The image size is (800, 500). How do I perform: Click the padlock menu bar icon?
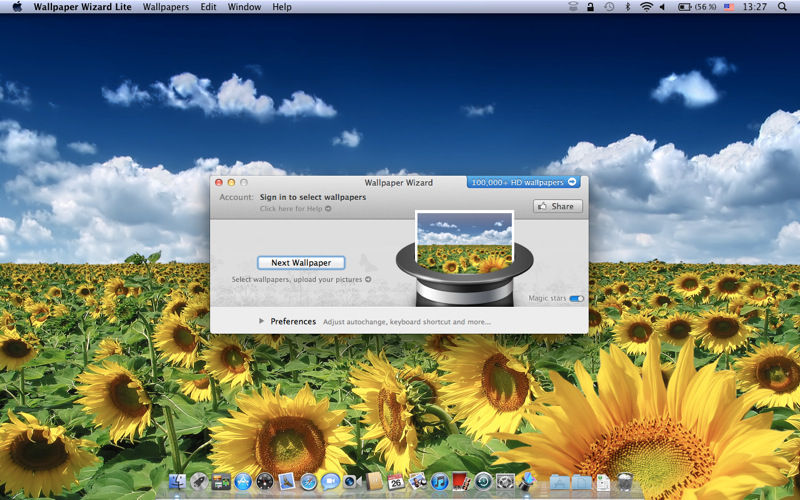click(590, 7)
